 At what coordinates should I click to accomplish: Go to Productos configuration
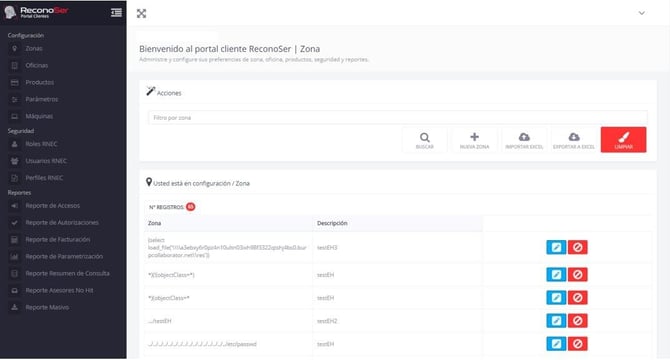pyautogui.click(x=39, y=82)
